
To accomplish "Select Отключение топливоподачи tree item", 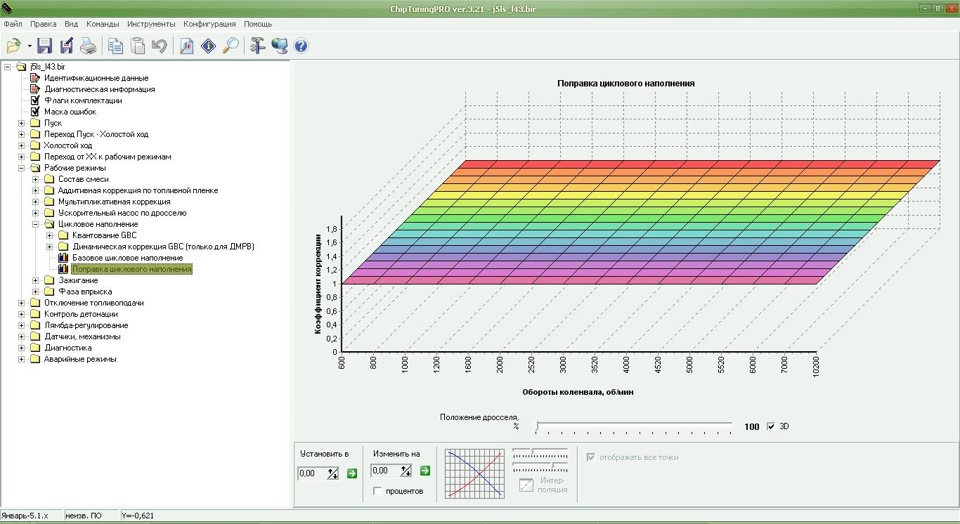I will pos(94,302).
